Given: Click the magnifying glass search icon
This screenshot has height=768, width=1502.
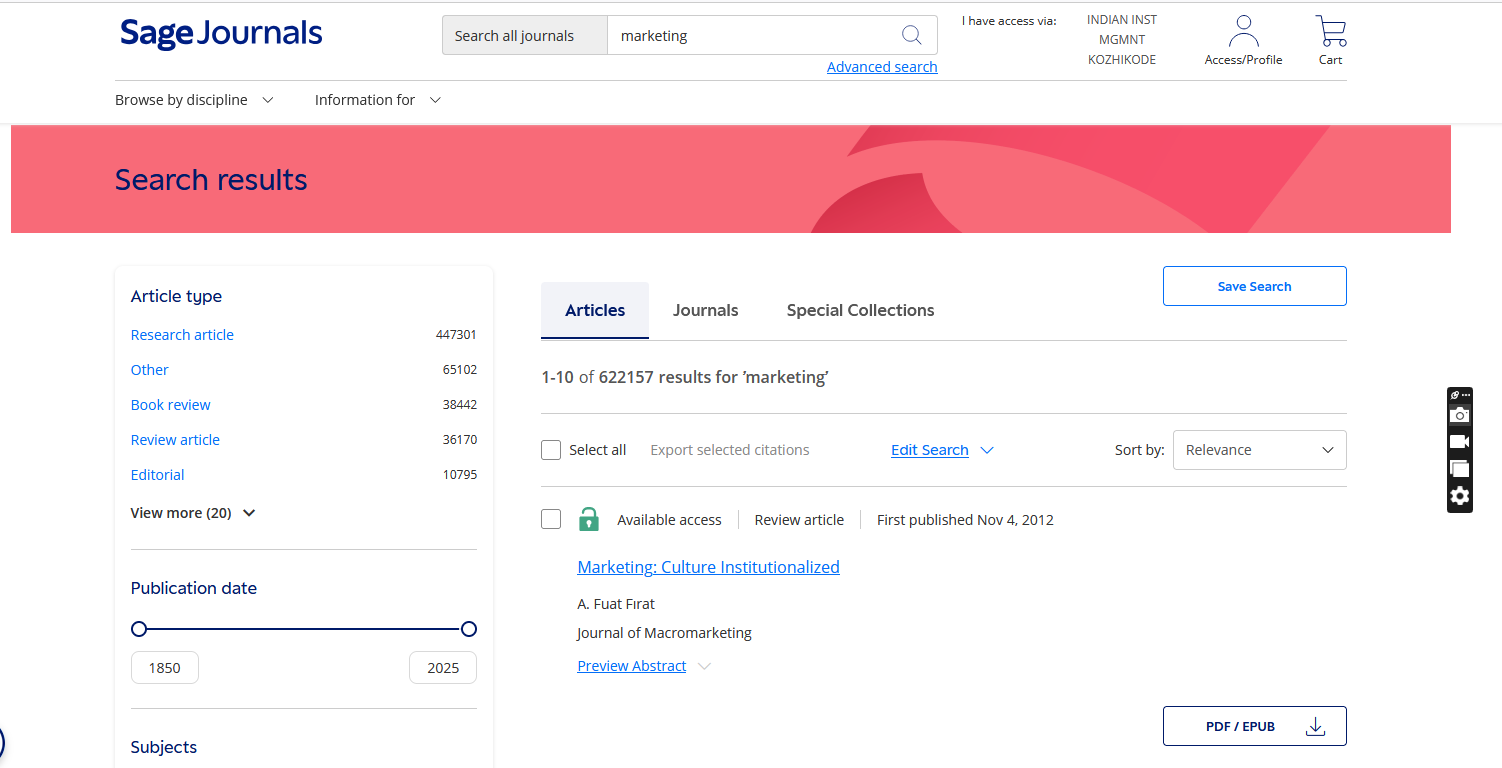Looking at the screenshot, I should point(911,35).
